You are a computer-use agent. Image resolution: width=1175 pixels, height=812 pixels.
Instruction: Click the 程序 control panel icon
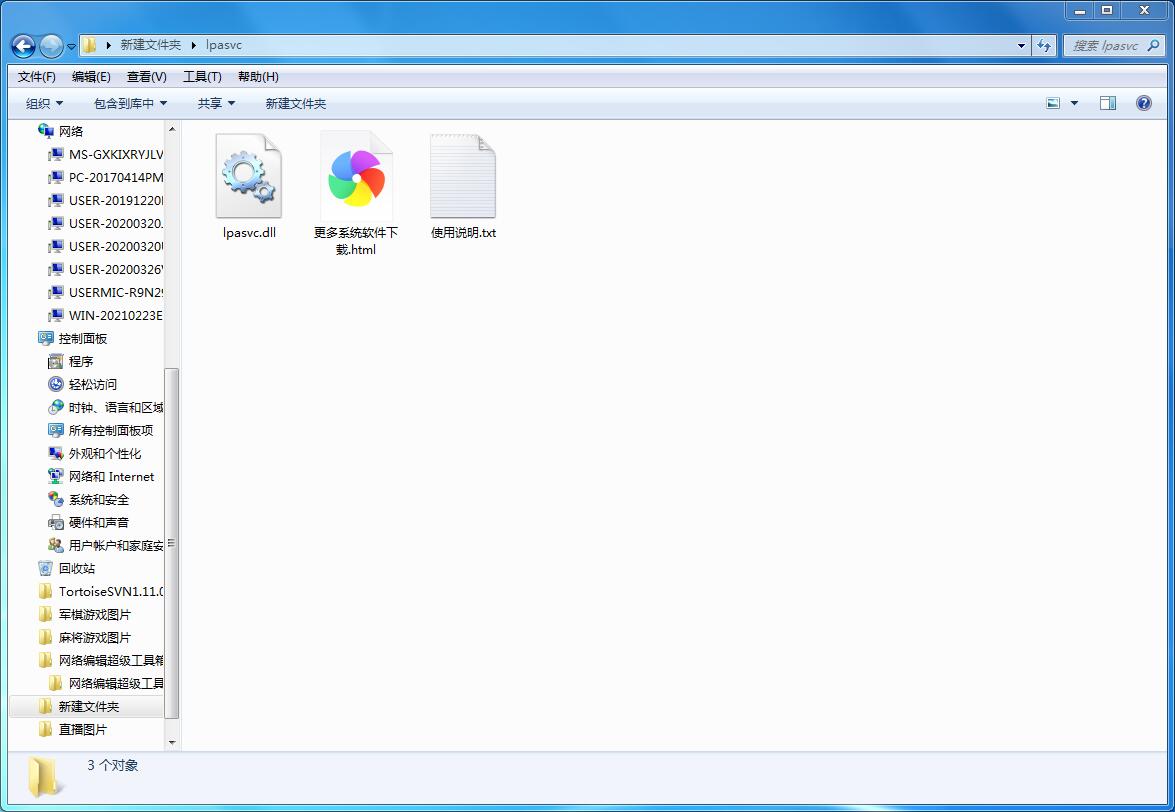tap(55, 362)
